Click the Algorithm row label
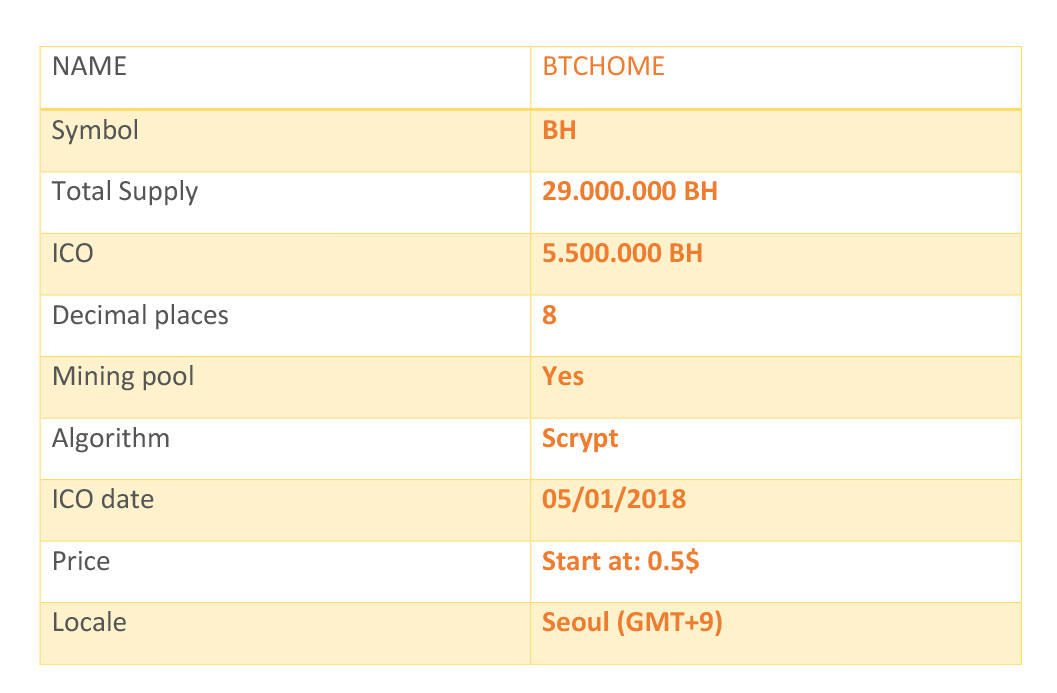1057x693 pixels. coord(111,439)
